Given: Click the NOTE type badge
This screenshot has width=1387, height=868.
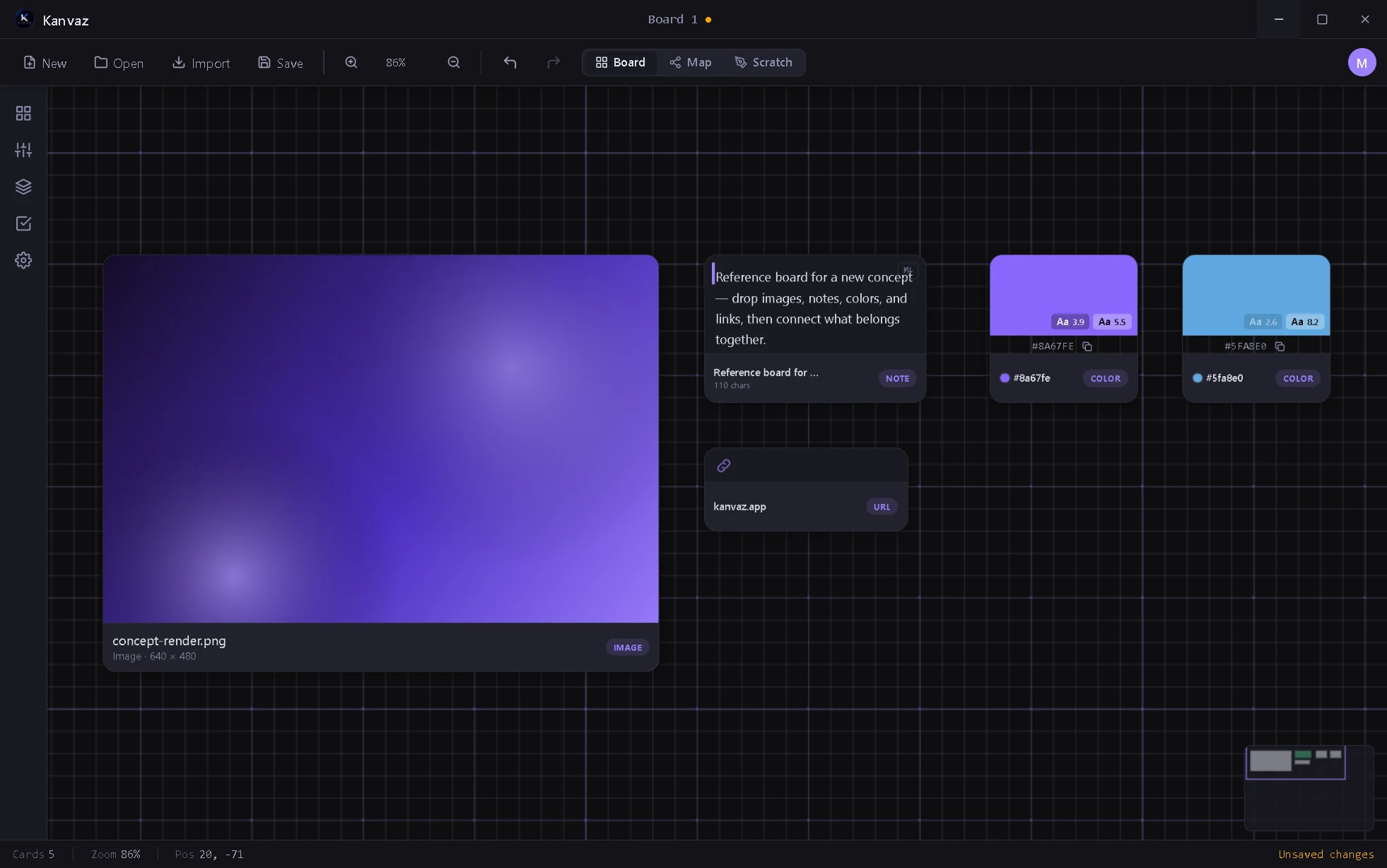Looking at the screenshot, I should click(x=897, y=378).
